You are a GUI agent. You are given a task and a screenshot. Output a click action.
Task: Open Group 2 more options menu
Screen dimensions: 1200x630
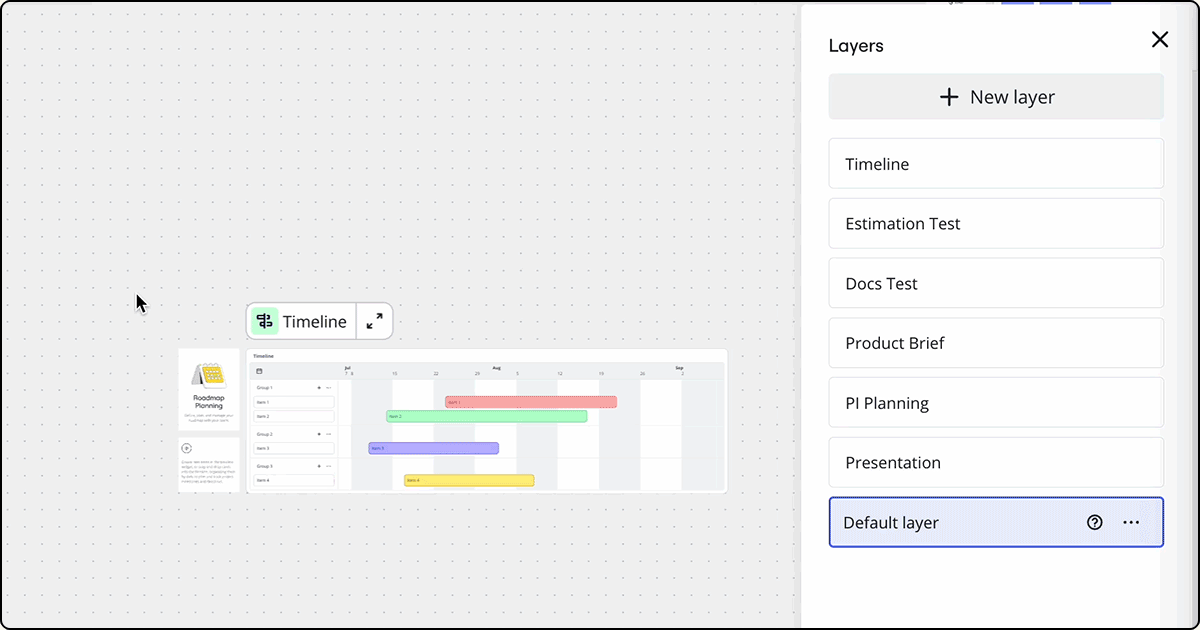329,435
